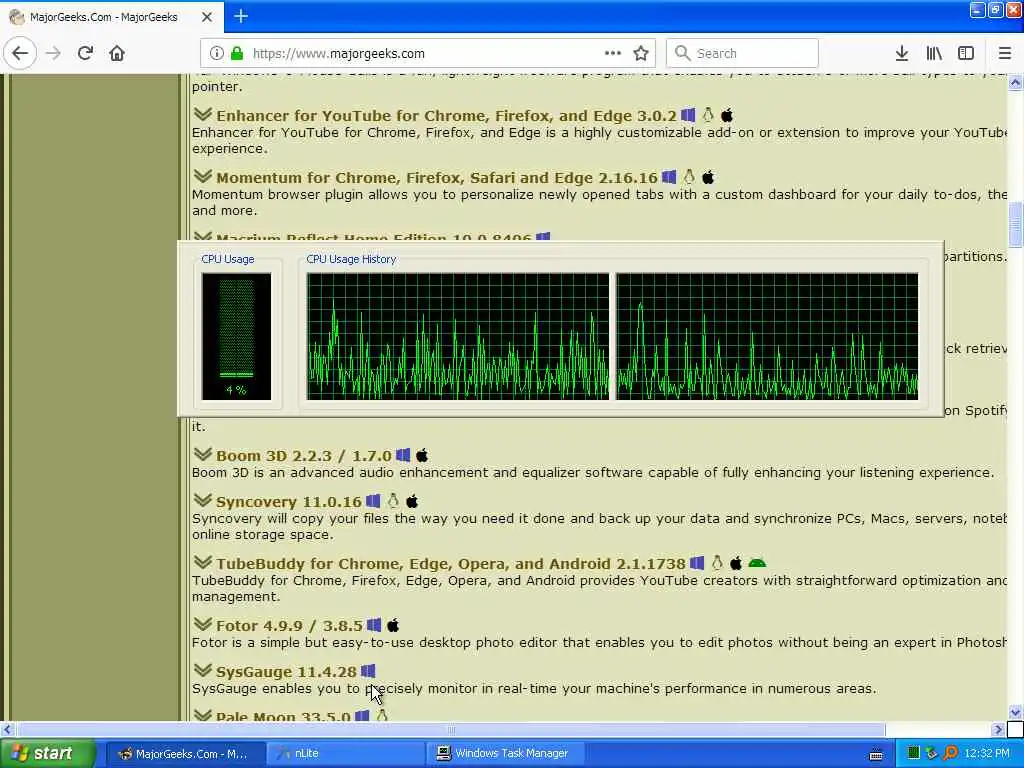The width and height of the screenshot is (1024, 768).
Task: Expand the Syncovery entry chevron
Action: pyautogui.click(x=202, y=500)
